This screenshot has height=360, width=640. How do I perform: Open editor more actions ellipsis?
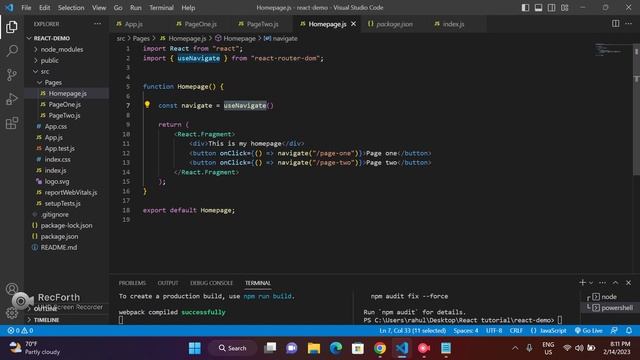click(629, 24)
